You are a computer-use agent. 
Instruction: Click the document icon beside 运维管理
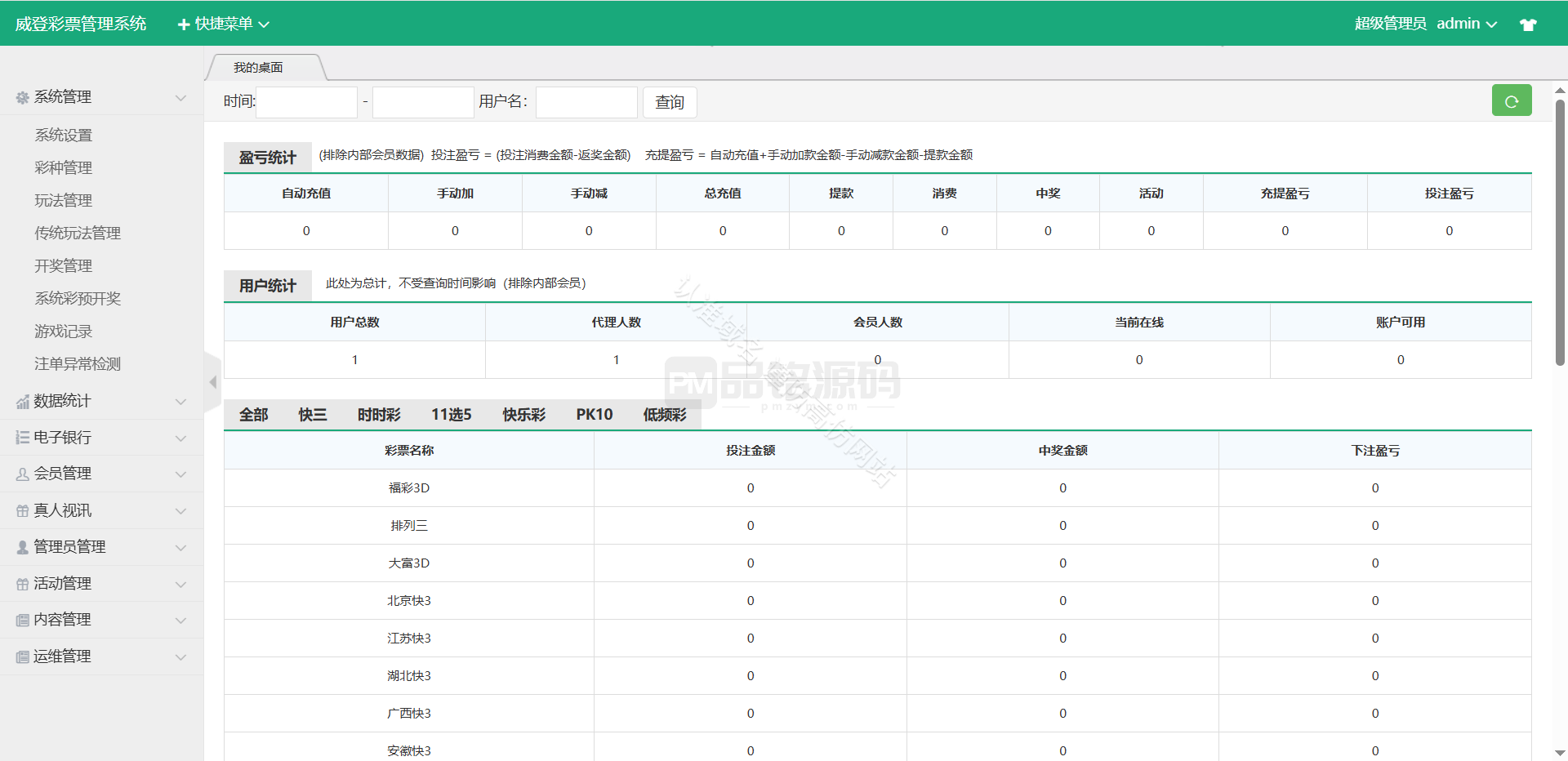(x=23, y=656)
